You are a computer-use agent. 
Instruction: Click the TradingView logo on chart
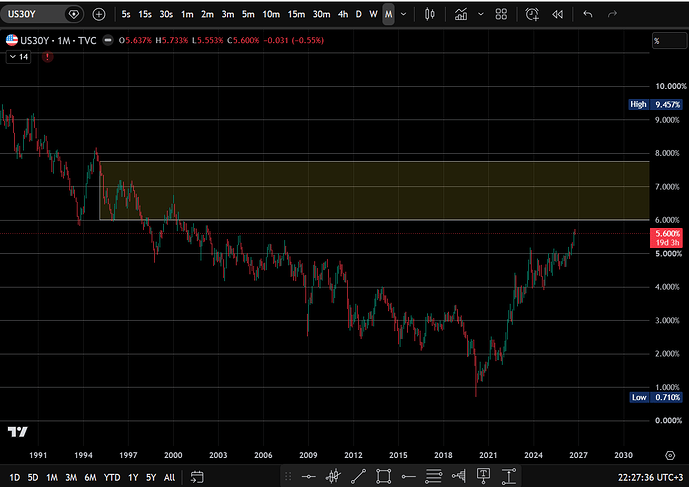18,432
